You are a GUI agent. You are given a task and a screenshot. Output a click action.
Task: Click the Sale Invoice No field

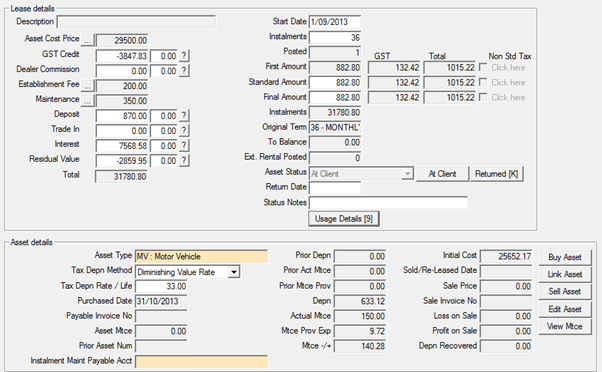coord(506,301)
